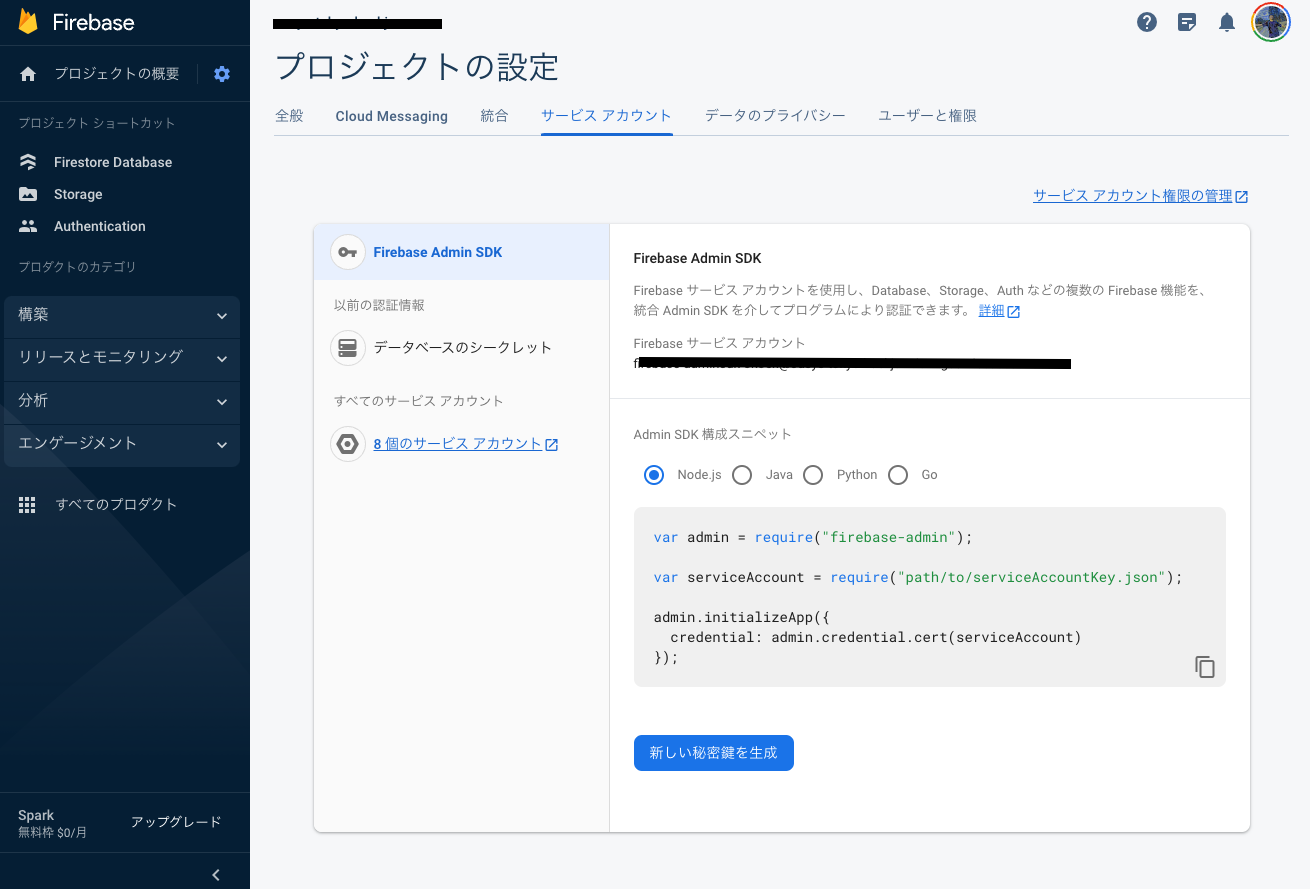Select データベースのシークレット list item
1310x889 pixels.
pos(461,348)
